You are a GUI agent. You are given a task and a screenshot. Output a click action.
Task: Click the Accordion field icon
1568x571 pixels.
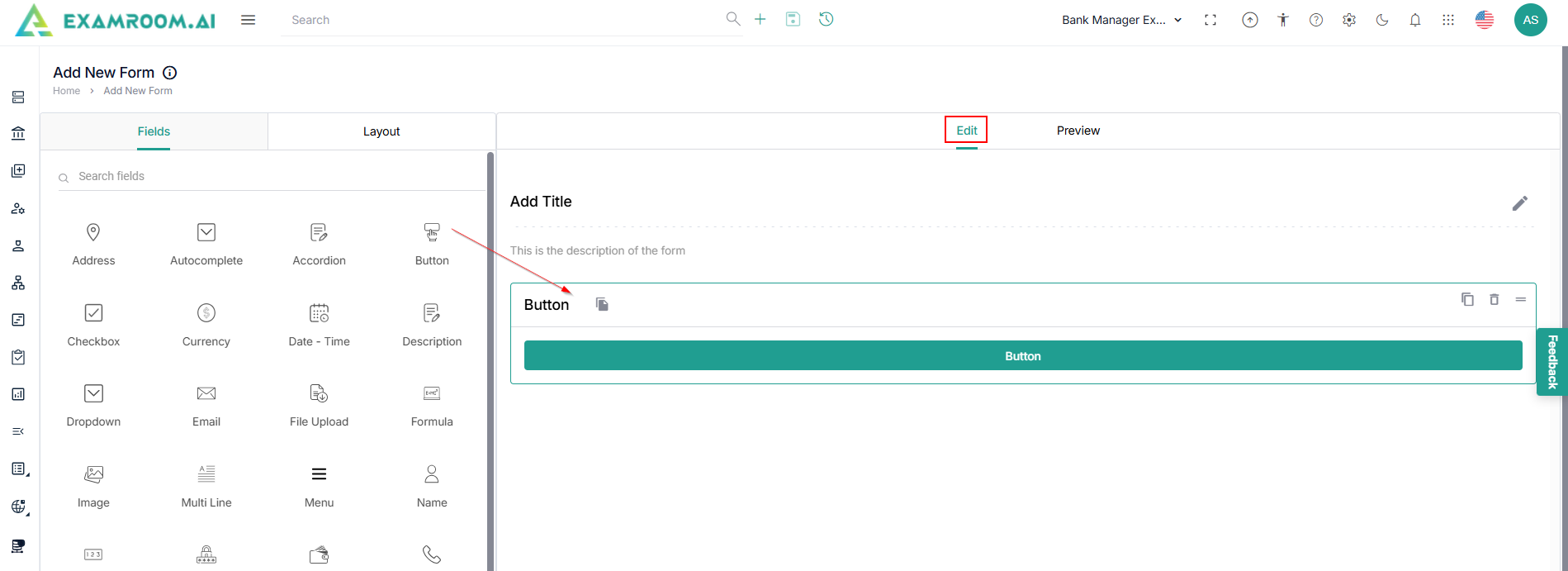point(319,233)
